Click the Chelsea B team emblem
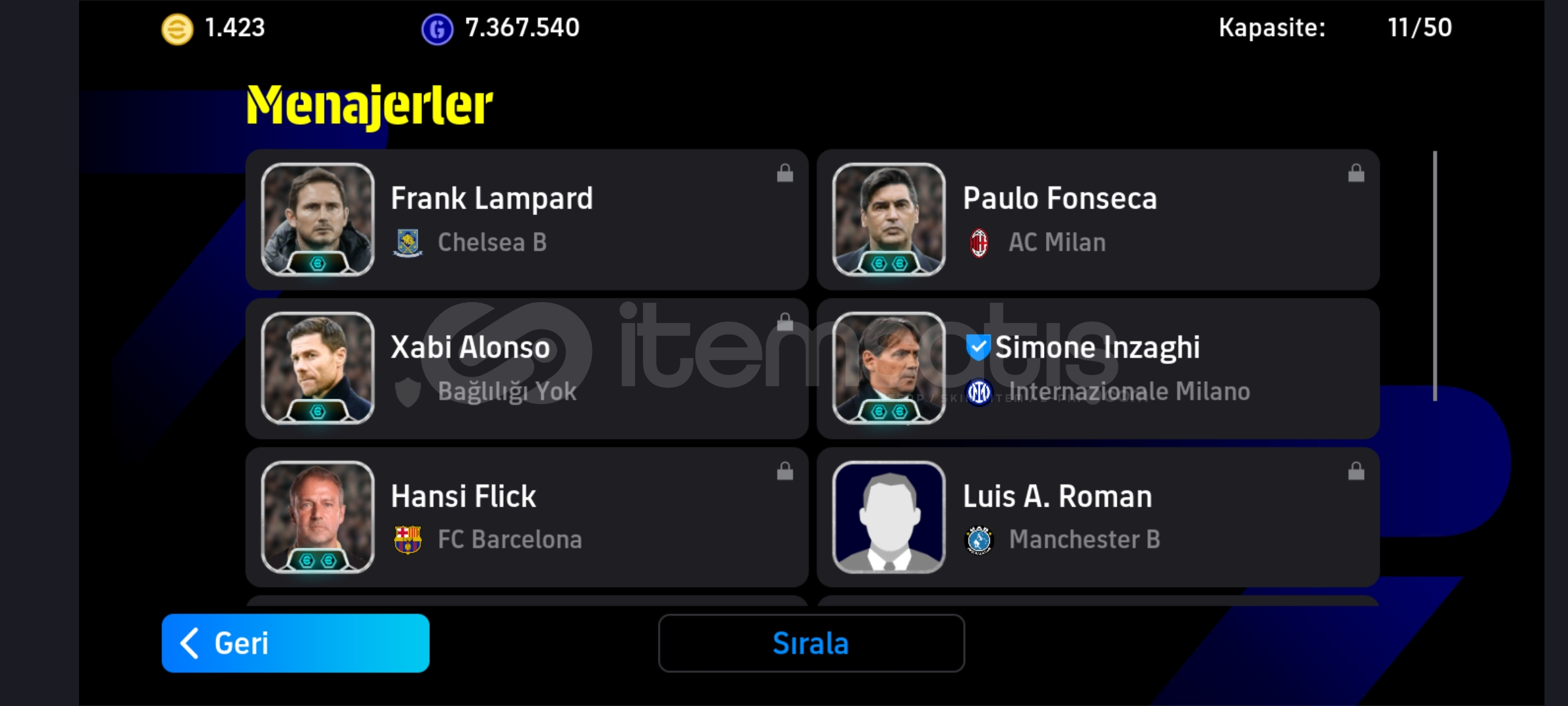 [408, 243]
